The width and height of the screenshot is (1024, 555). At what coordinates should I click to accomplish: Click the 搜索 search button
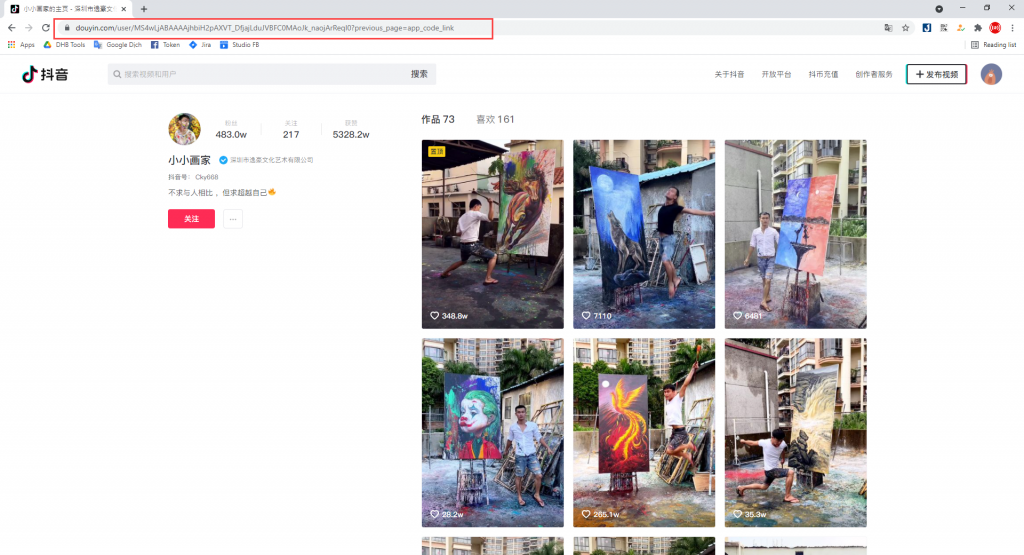[x=419, y=74]
